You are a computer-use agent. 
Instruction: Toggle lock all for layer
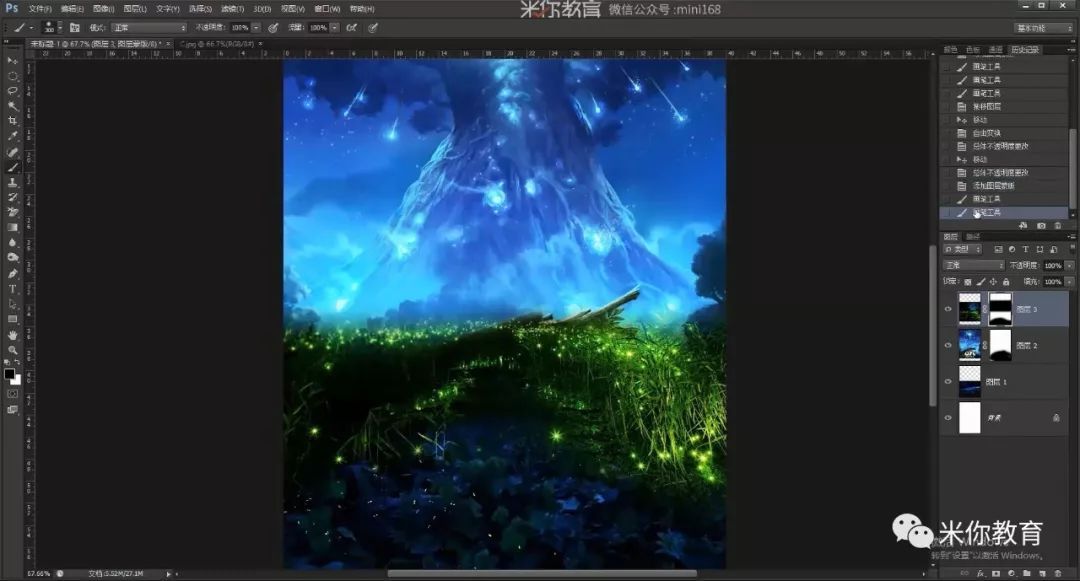(1006, 282)
